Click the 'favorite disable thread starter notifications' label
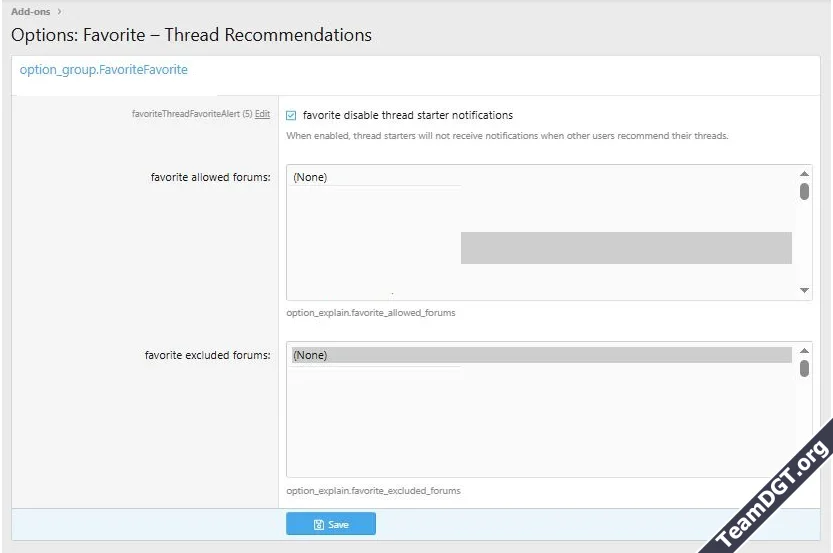The height and width of the screenshot is (553, 833). pyautogui.click(x=407, y=115)
